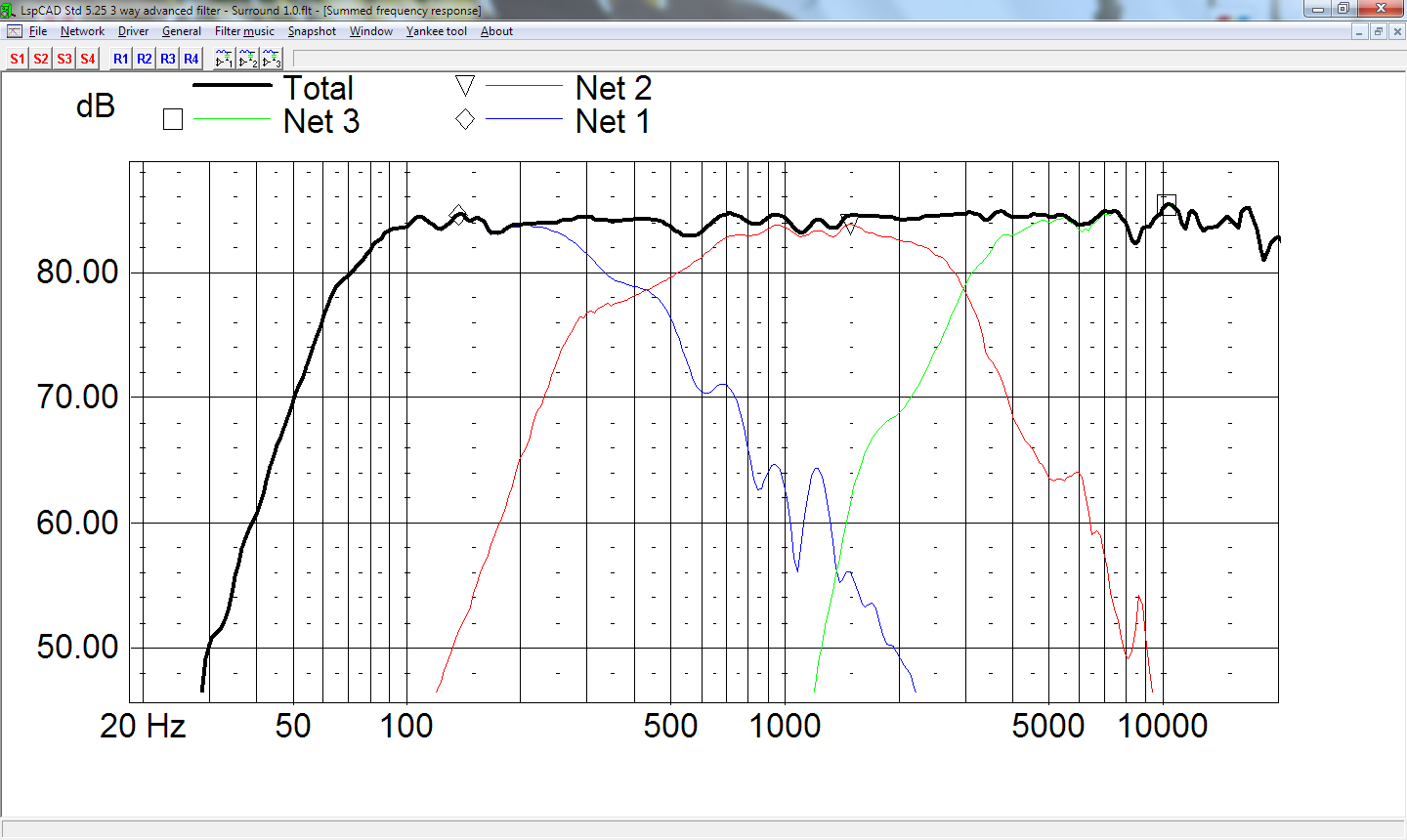Viewport: 1407px width, 840px height.
Task: Open the File menu
Action: tap(38, 31)
